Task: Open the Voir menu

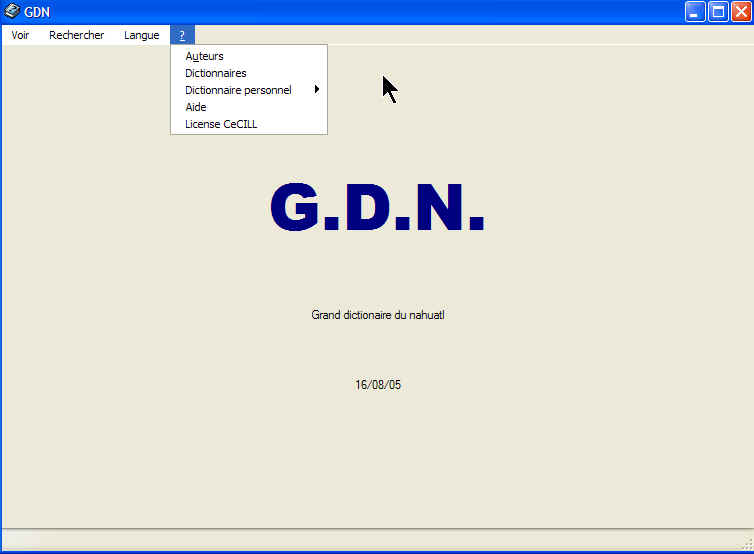Action: pyautogui.click(x=20, y=35)
